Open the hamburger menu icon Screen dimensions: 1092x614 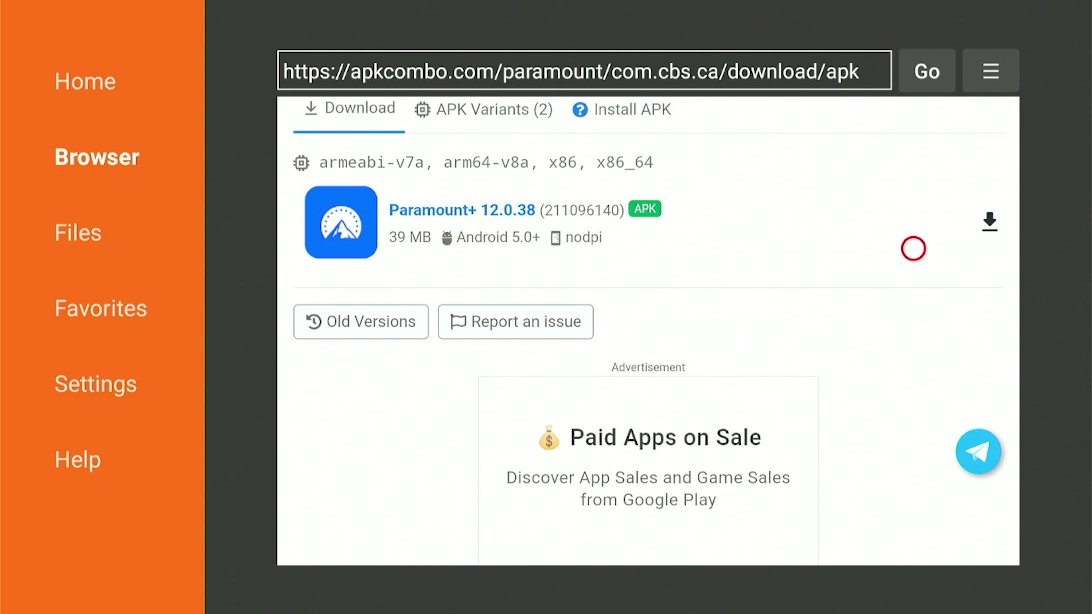click(991, 70)
